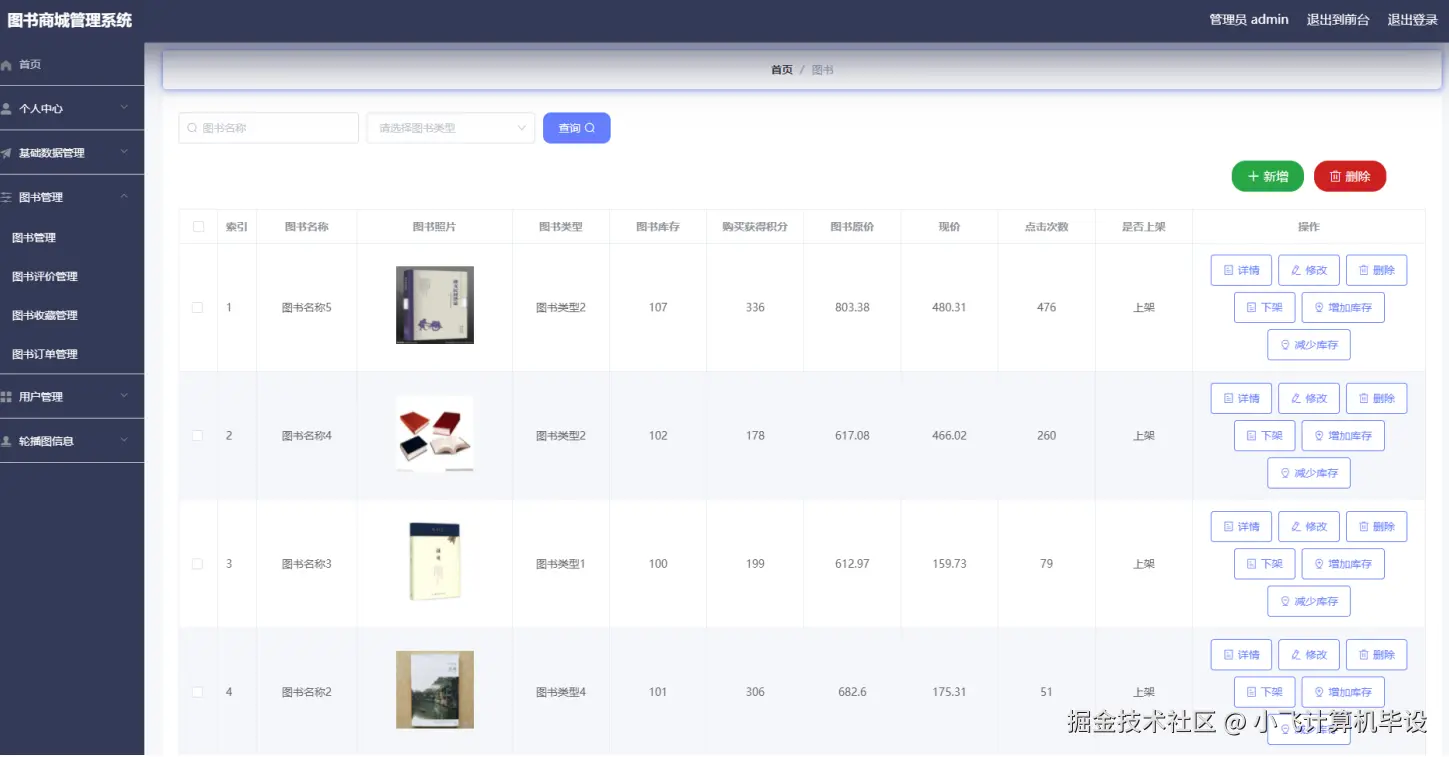
Task: Click the green 新增 button
Action: point(1268,176)
